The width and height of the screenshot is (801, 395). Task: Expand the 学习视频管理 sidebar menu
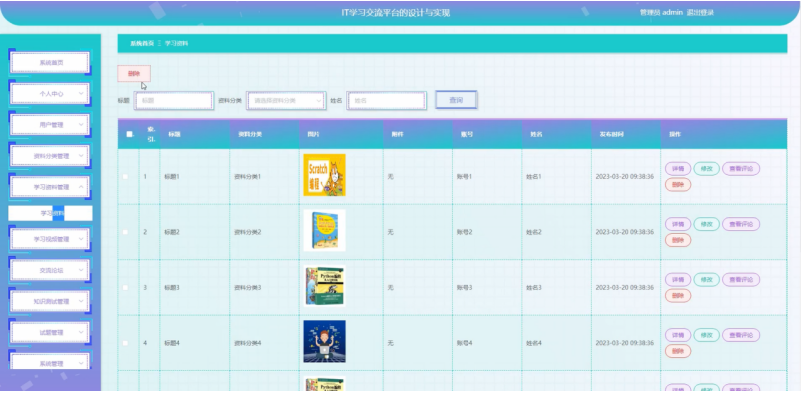50,239
